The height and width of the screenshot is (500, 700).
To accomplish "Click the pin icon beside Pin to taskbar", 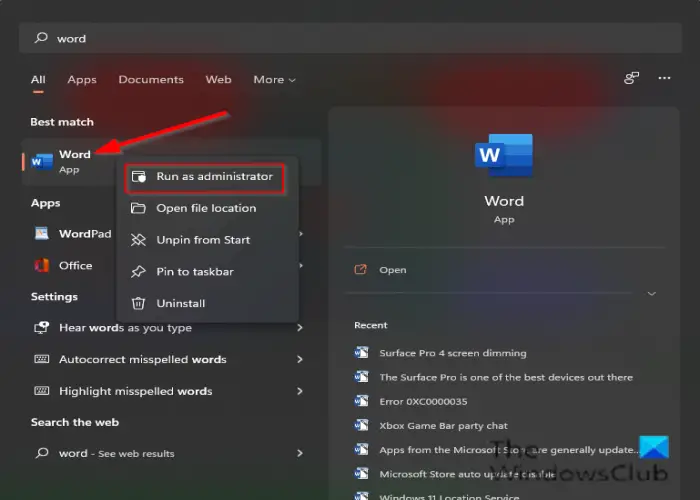I will pyautogui.click(x=138, y=271).
